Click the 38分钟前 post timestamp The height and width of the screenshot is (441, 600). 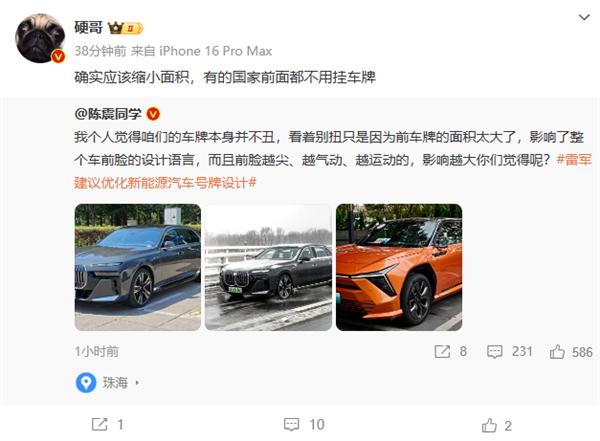coord(100,51)
